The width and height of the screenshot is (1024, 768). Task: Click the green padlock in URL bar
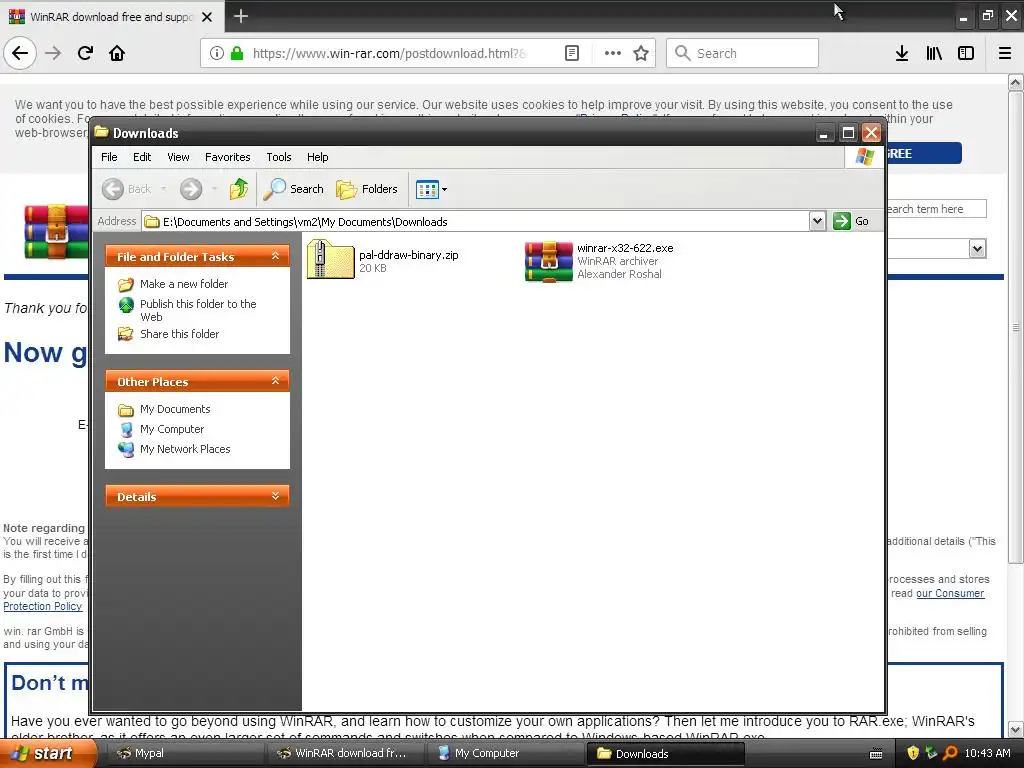[237, 53]
